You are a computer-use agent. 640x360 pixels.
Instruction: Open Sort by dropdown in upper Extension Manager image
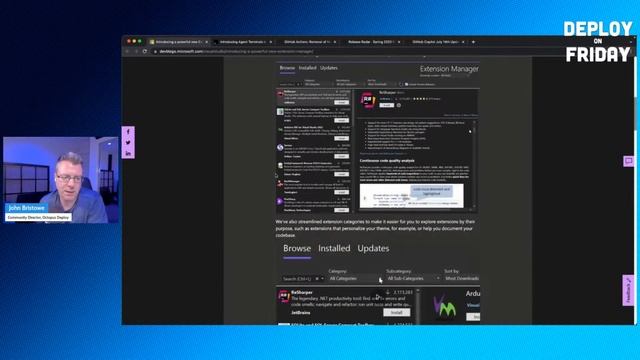coord(382,84)
